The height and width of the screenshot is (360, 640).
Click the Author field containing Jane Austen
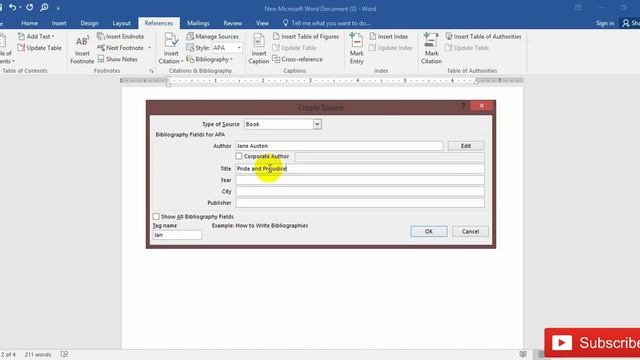coord(339,146)
